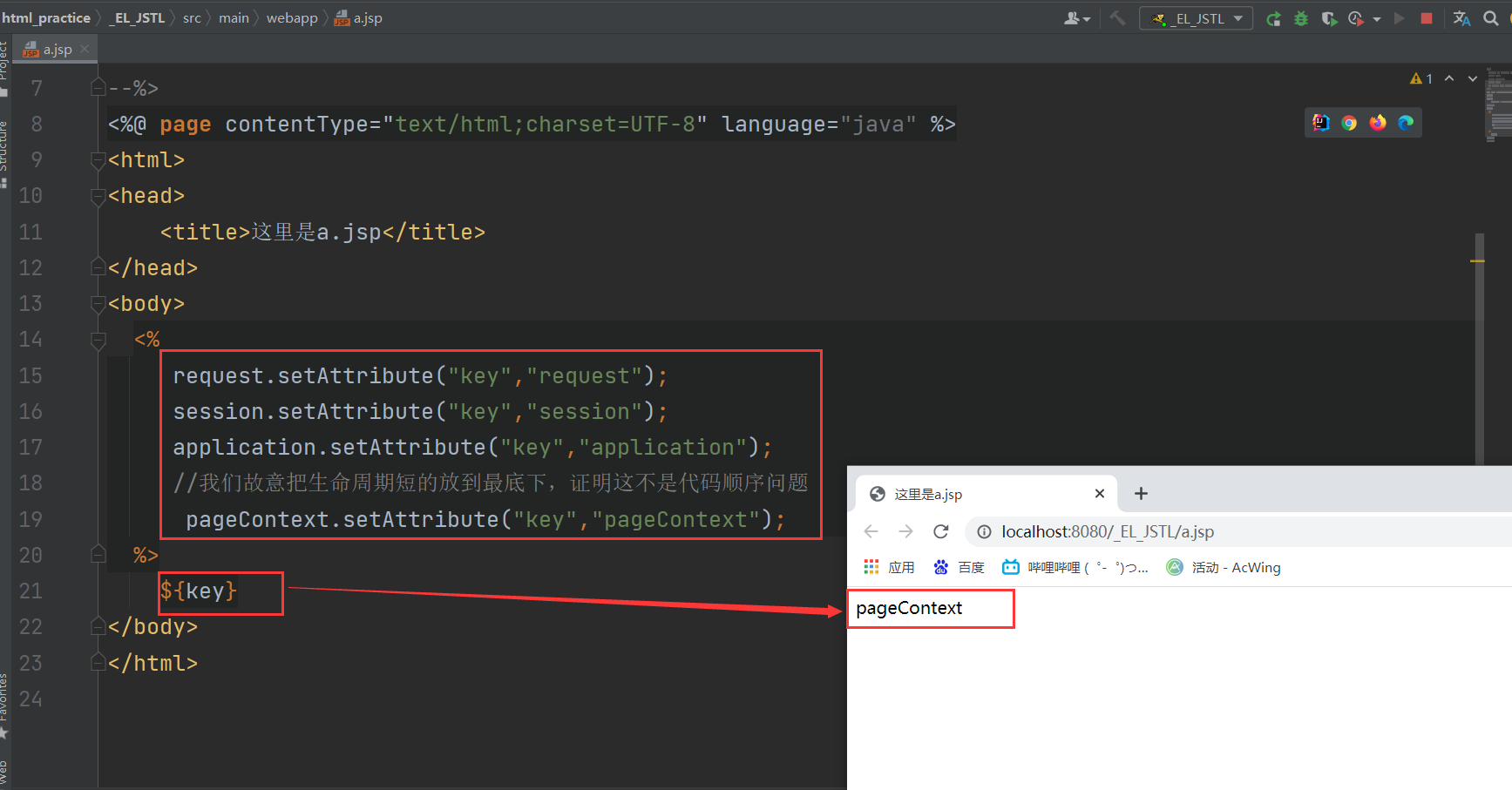This screenshot has width=1512, height=790.
Task: Collapse the closing head fold marker
Action: point(98,267)
